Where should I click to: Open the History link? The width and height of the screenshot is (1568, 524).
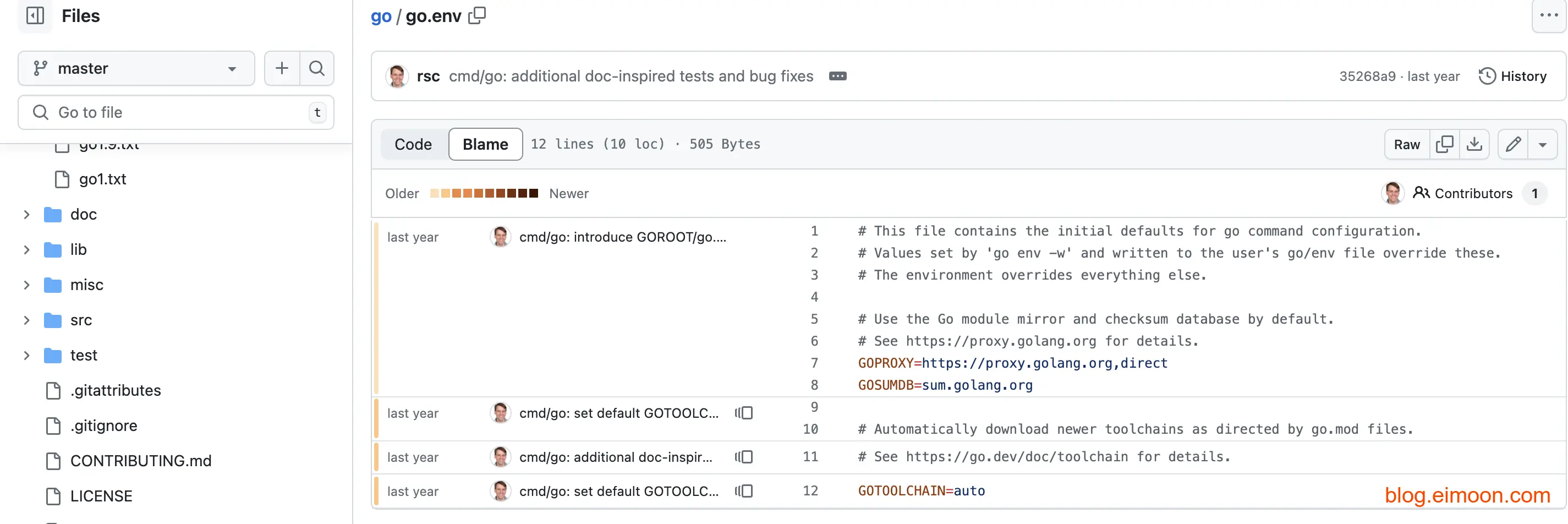tap(1512, 76)
